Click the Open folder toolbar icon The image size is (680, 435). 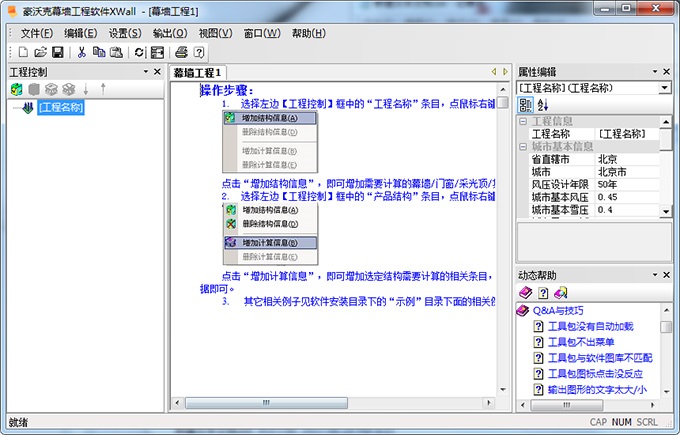40,52
